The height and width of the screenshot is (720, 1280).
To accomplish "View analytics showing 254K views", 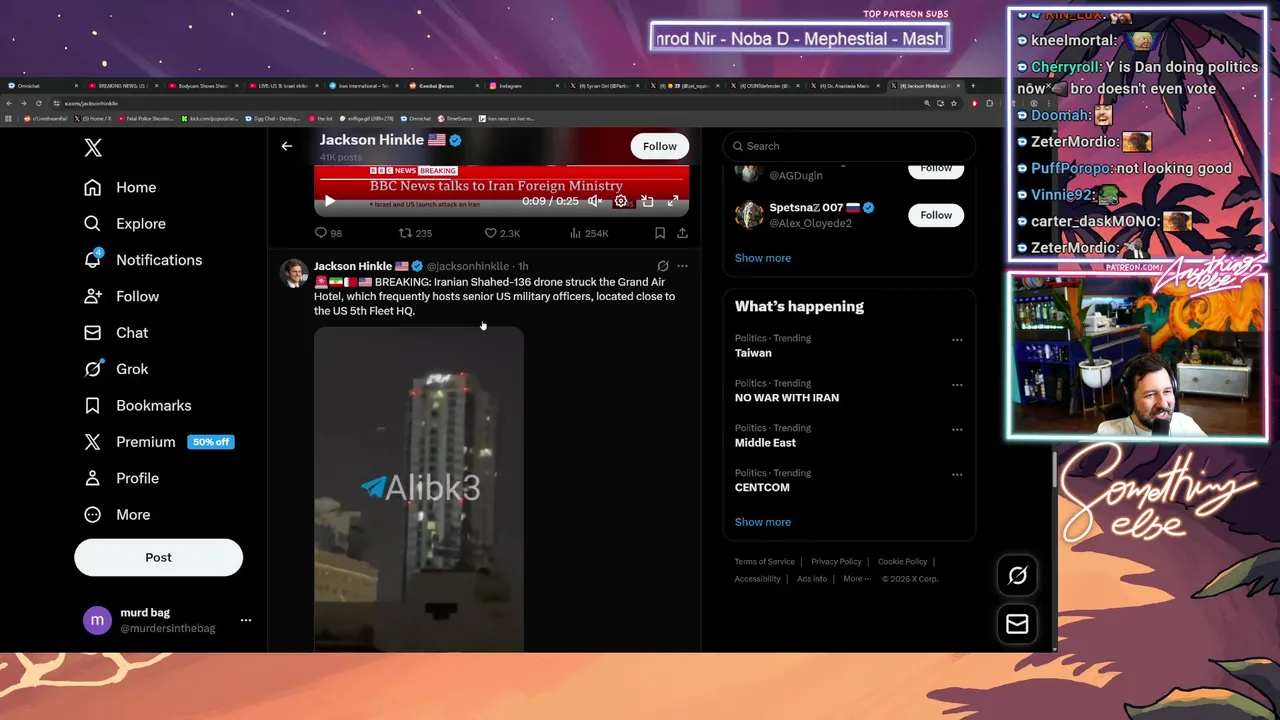I will 589,233.
